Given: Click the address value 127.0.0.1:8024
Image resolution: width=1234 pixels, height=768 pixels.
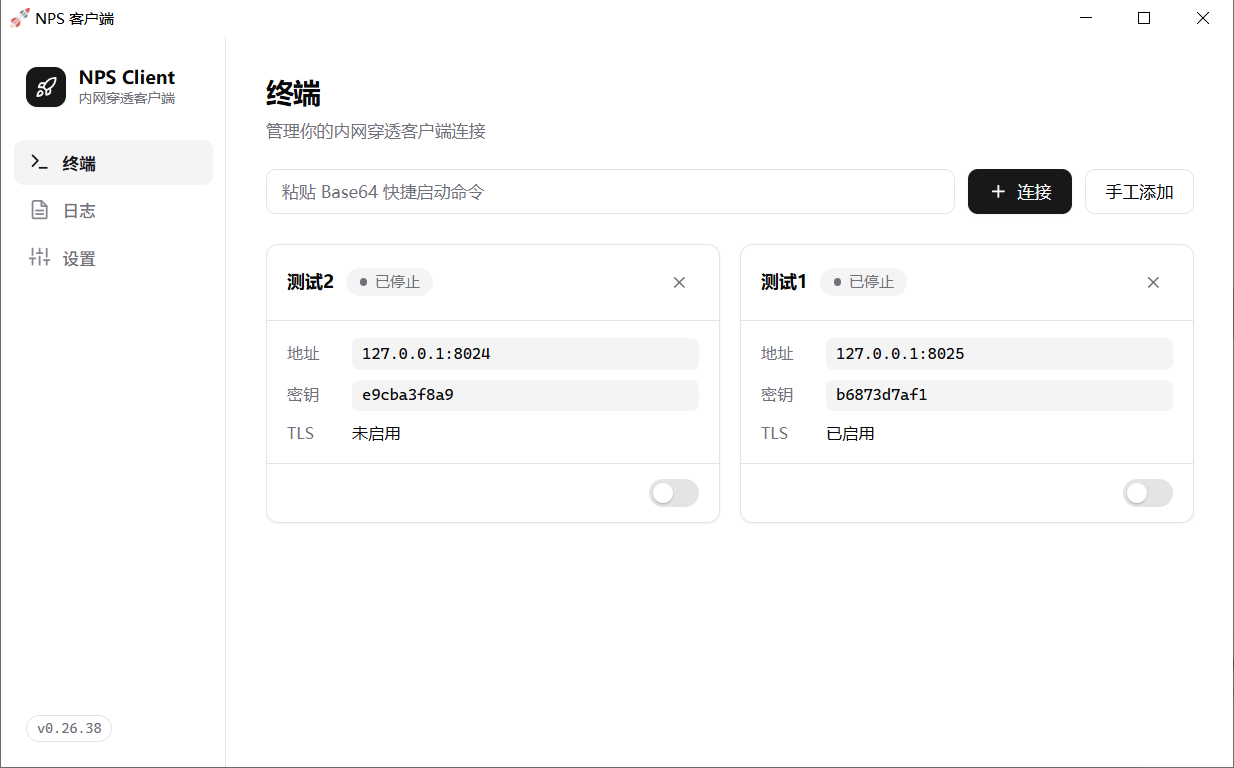Looking at the screenshot, I should [525, 354].
